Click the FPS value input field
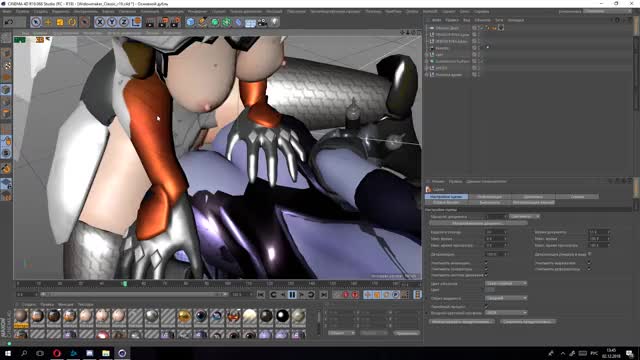The height and width of the screenshot is (360, 640). [496, 232]
